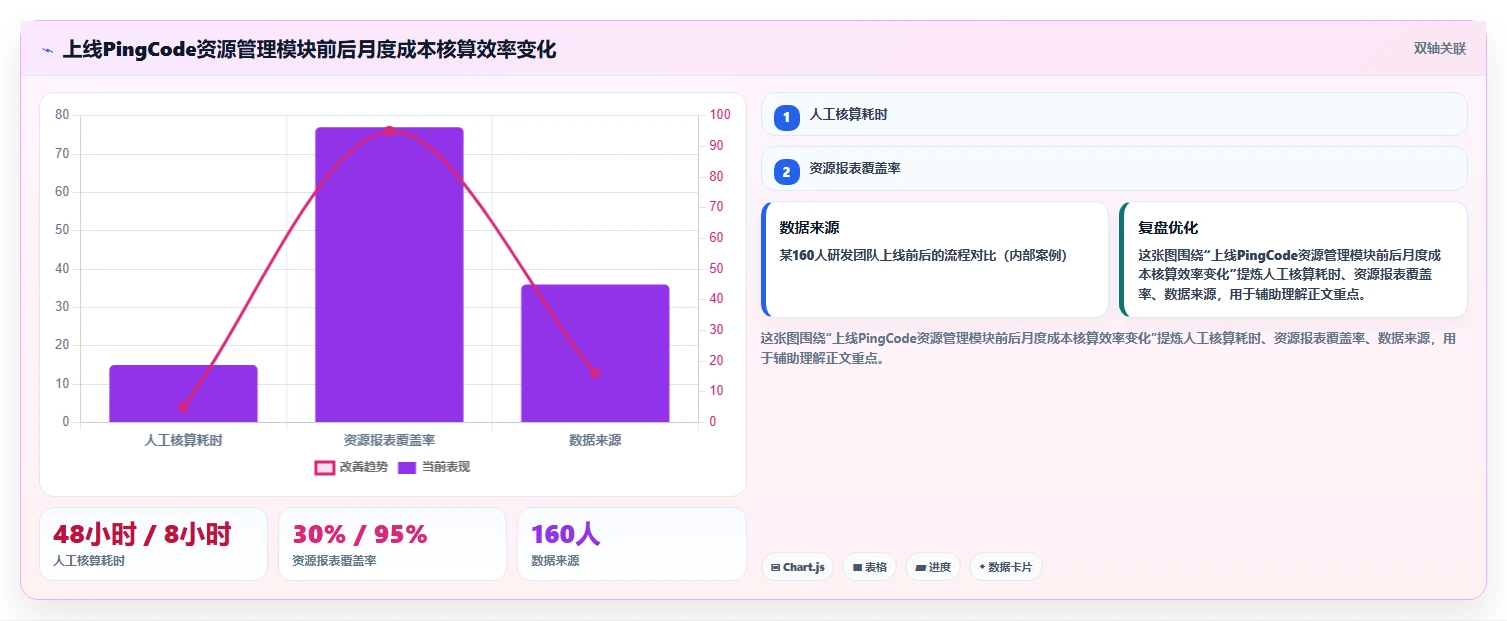The image size is (1507, 621).
Task: Click the chart title 上线PingCode资源管理模块前后月度成本核算效率变化
Action: click(310, 49)
